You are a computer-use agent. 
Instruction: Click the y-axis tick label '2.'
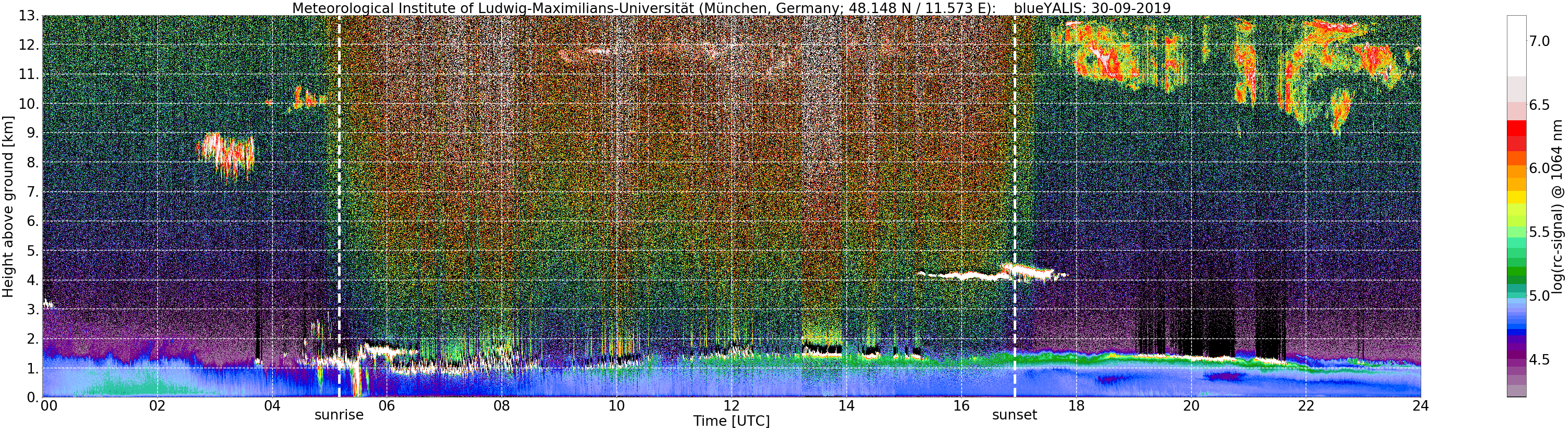(32, 338)
